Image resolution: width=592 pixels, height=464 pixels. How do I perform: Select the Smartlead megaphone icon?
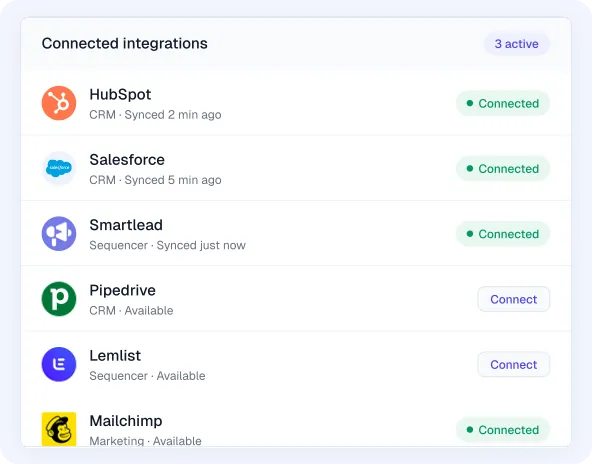[59, 234]
